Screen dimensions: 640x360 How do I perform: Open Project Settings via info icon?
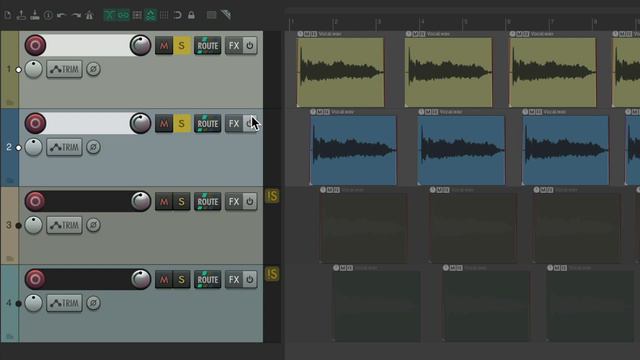(x=48, y=16)
